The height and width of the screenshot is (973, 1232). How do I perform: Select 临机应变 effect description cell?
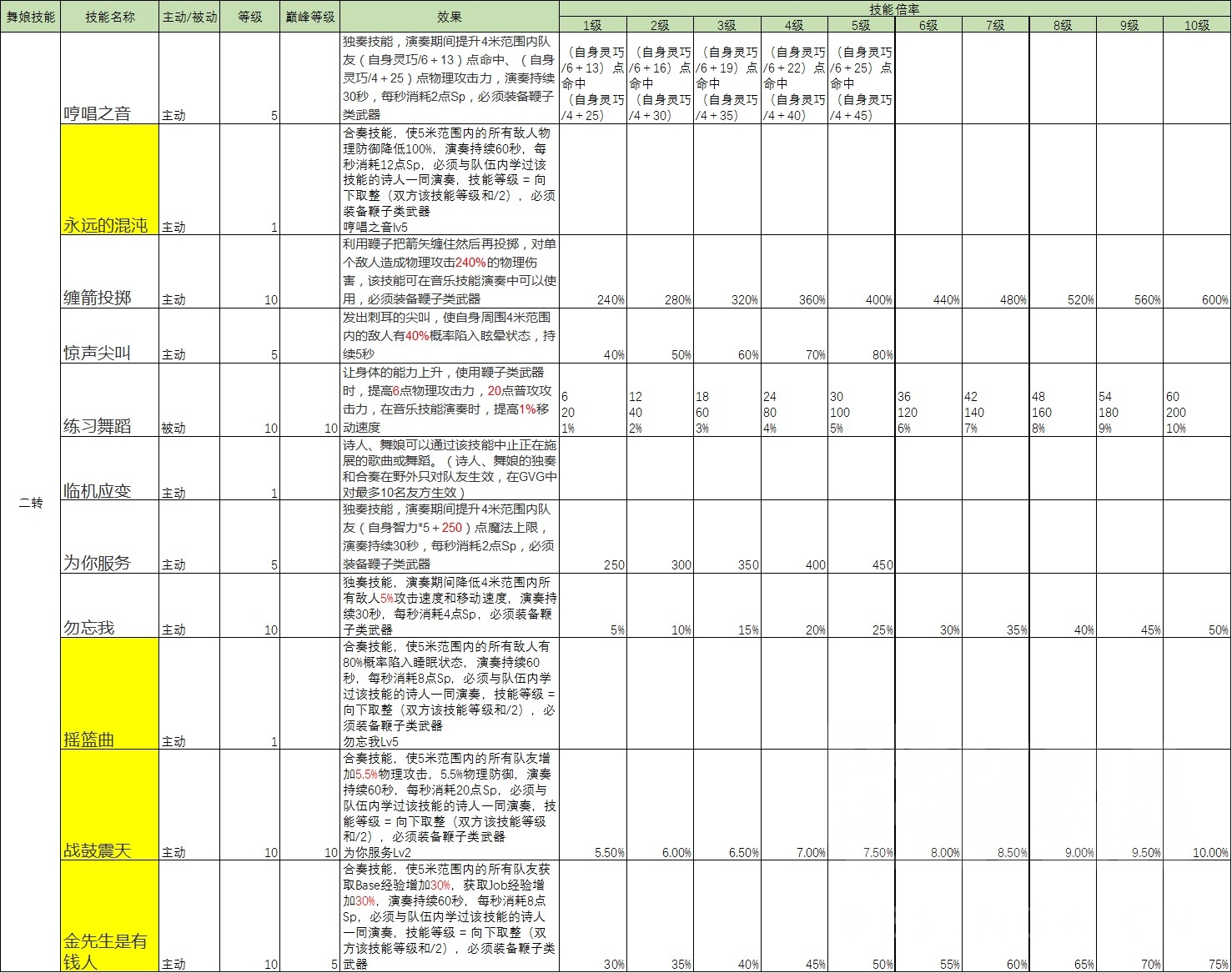pos(450,469)
